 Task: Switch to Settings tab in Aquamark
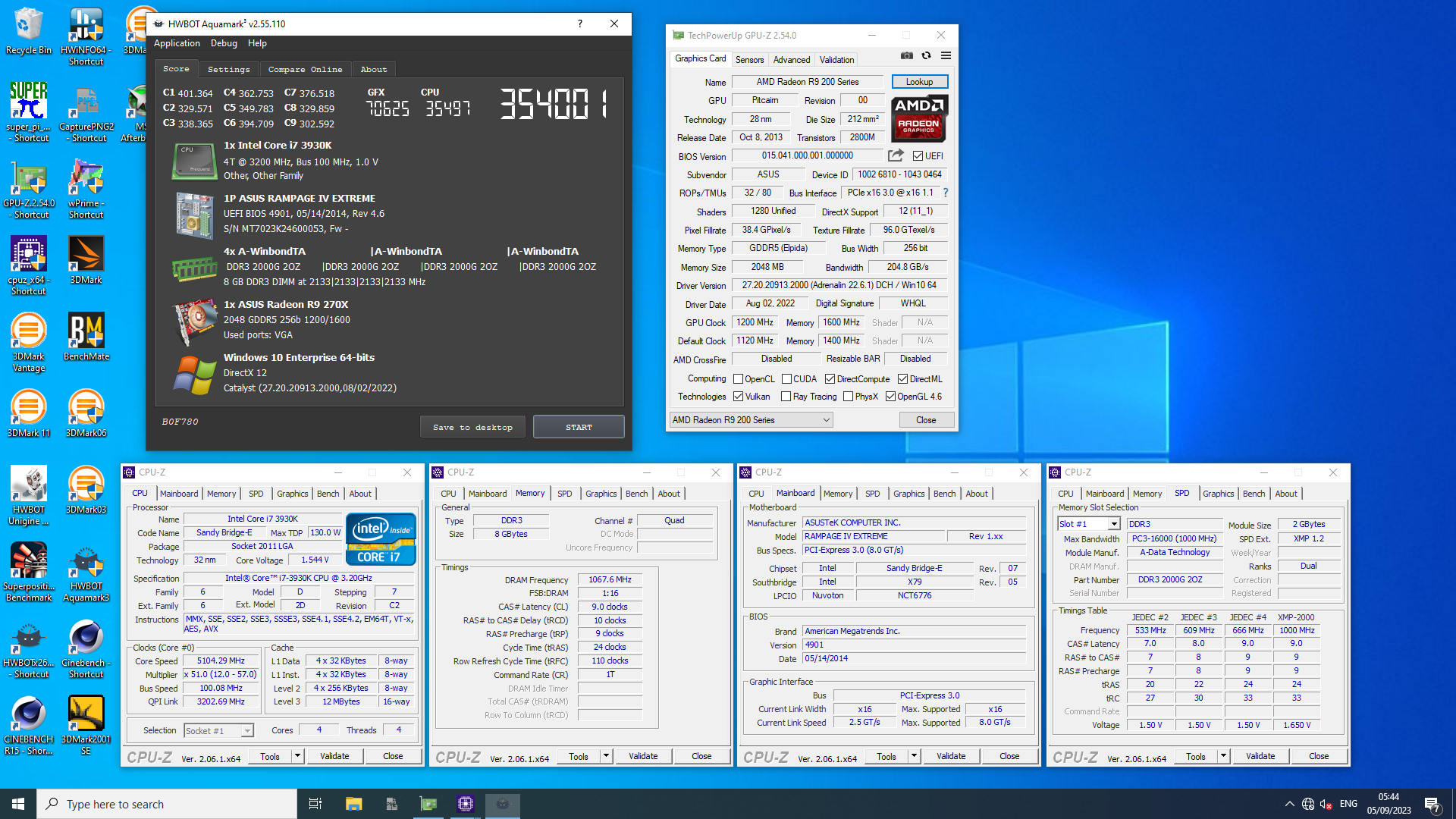(228, 69)
